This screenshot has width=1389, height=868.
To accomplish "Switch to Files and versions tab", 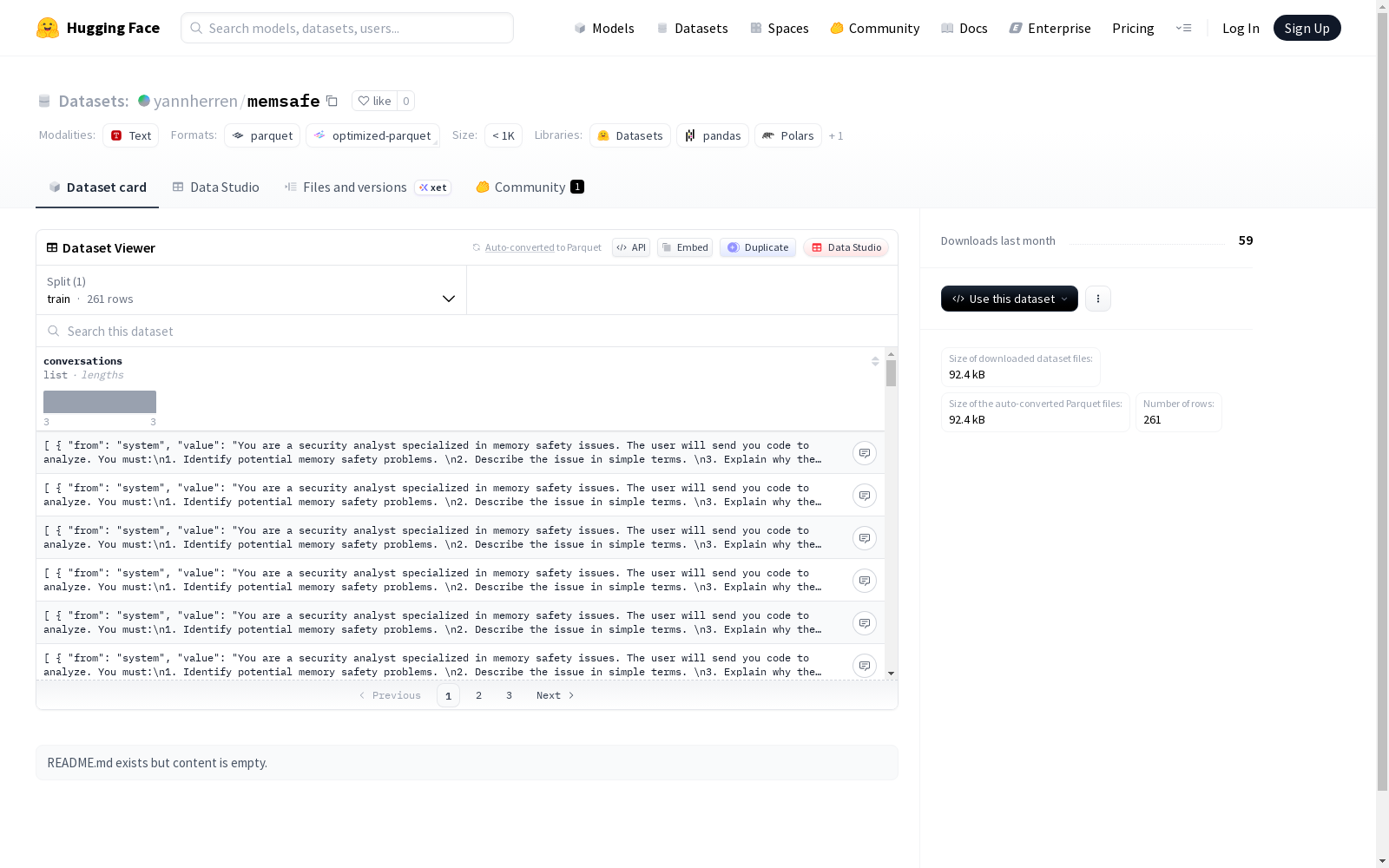I will 367,187.
